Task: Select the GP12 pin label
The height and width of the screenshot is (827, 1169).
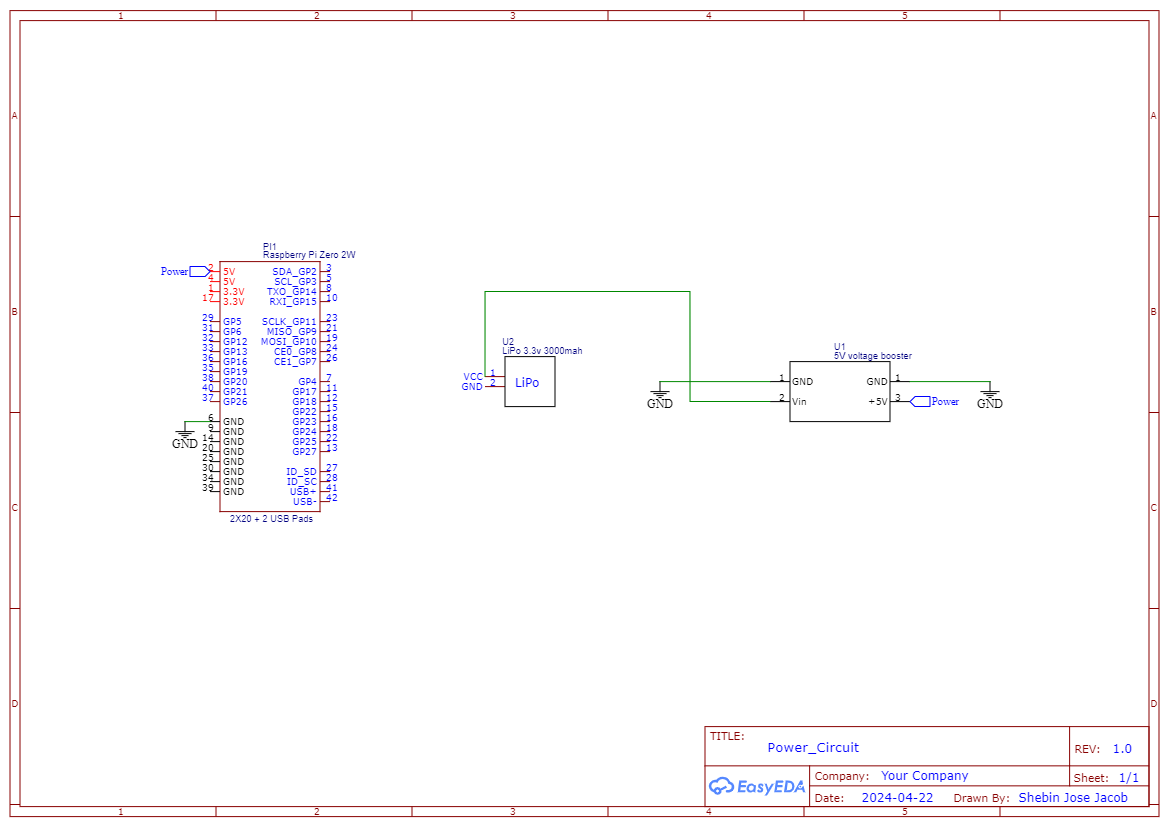Action: [x=235, y=342]
